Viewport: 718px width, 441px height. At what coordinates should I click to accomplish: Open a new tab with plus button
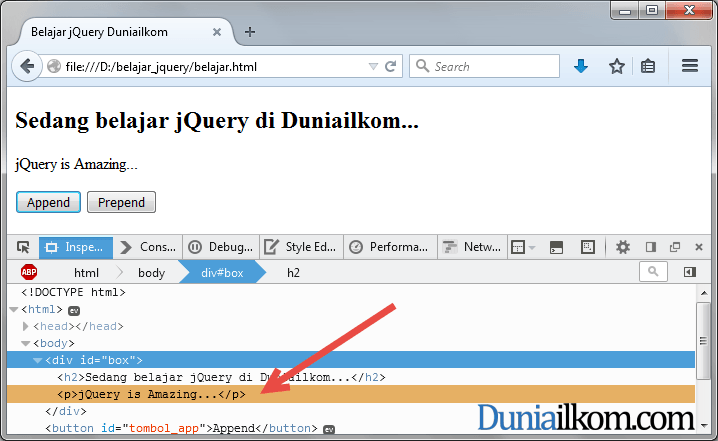pos(250,32)
